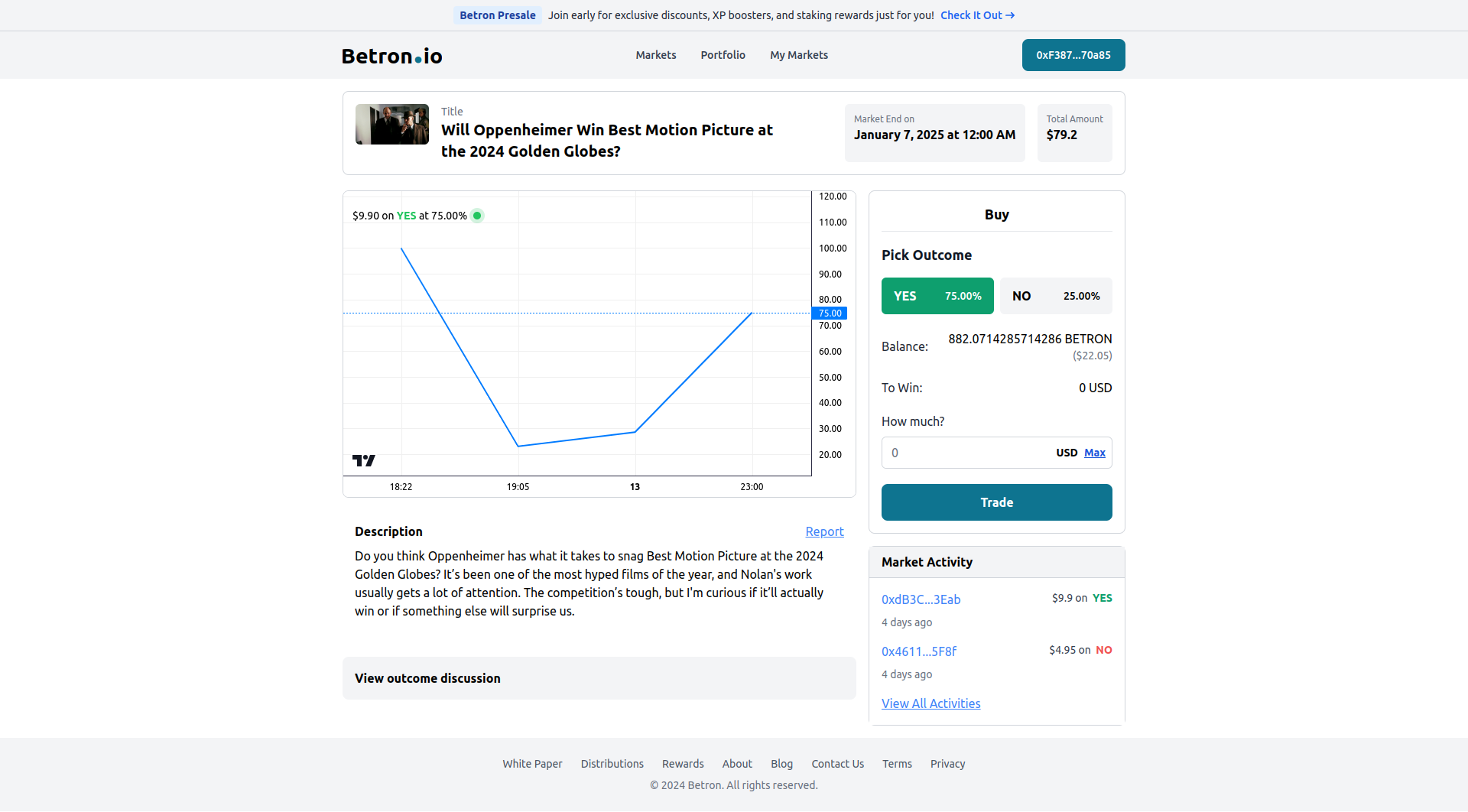Go to the Portfolio page
1468x812 pixels.
[723, 55]
